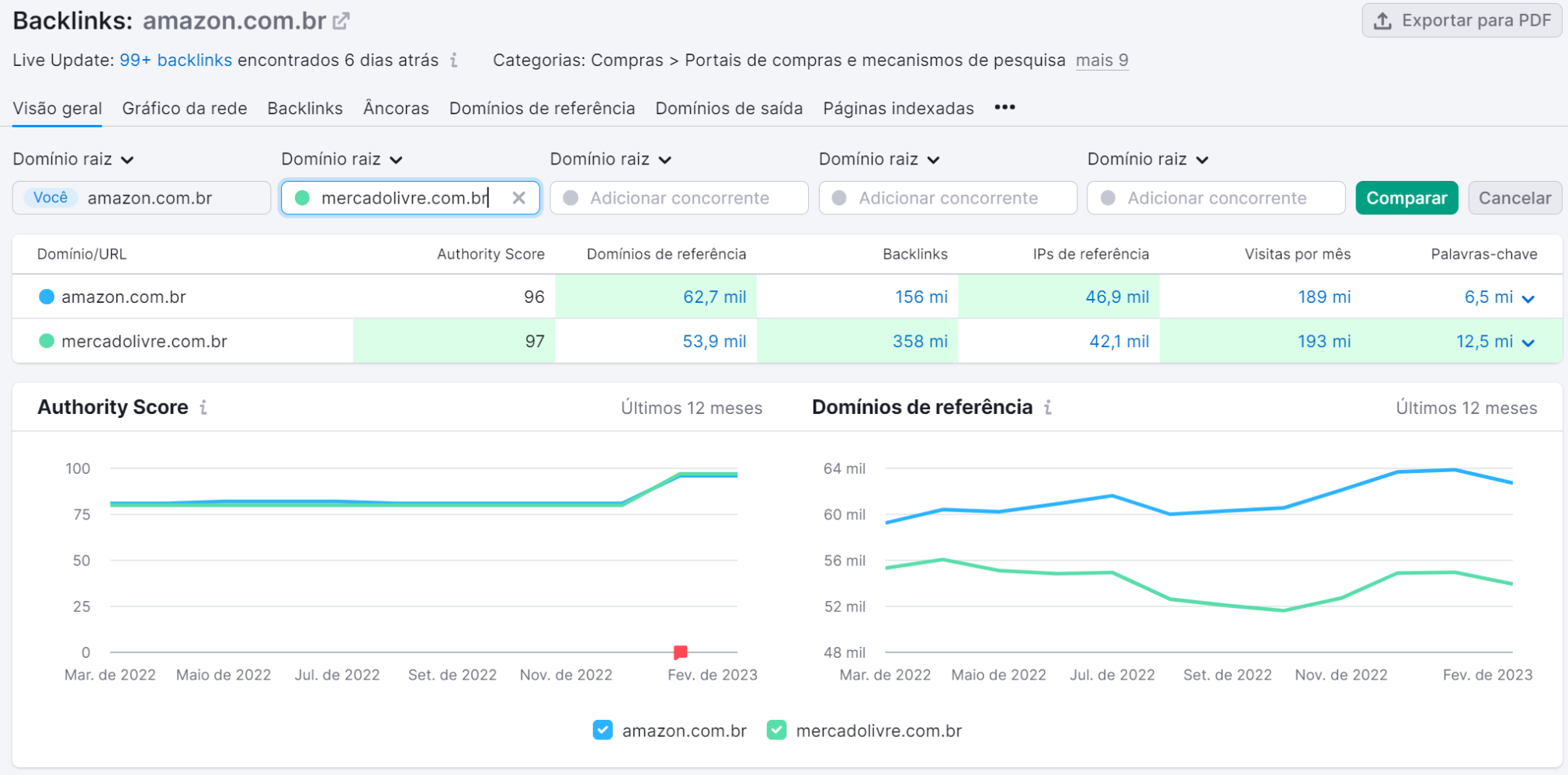Image resolution: width=1568 pixels, height=775 pixels.
Task: Open Páginas indexadas tab
Action: click(898, 109)
